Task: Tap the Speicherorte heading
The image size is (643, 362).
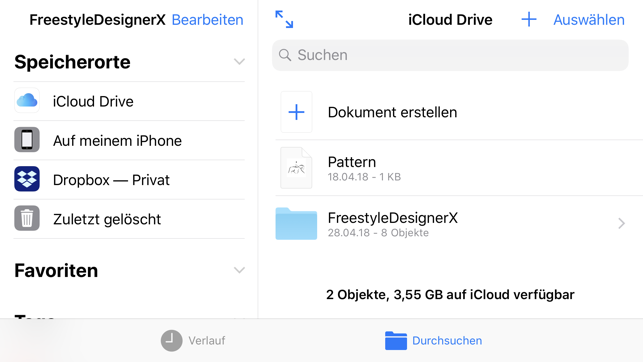Action: click(72, 62)
